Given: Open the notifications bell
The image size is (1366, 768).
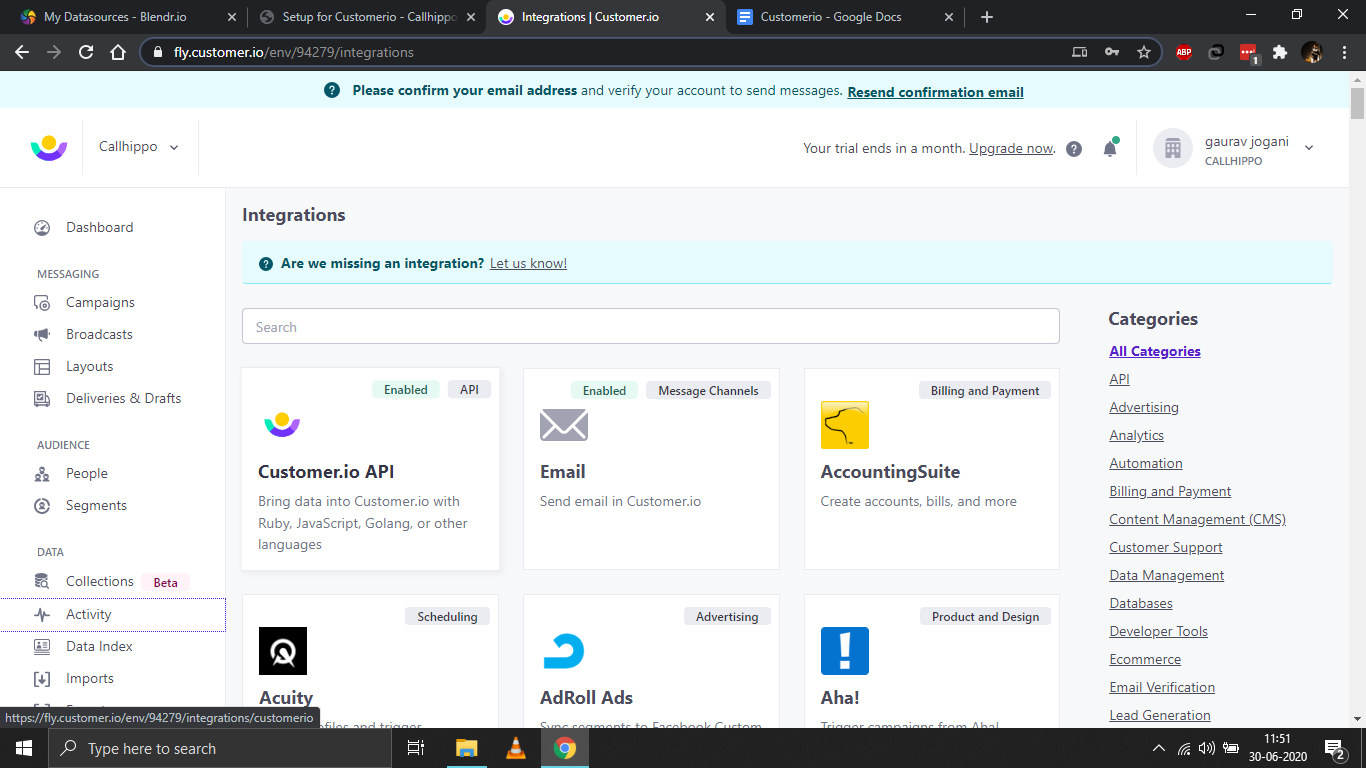Looking at the screenshot, I should pos(1110,148).
